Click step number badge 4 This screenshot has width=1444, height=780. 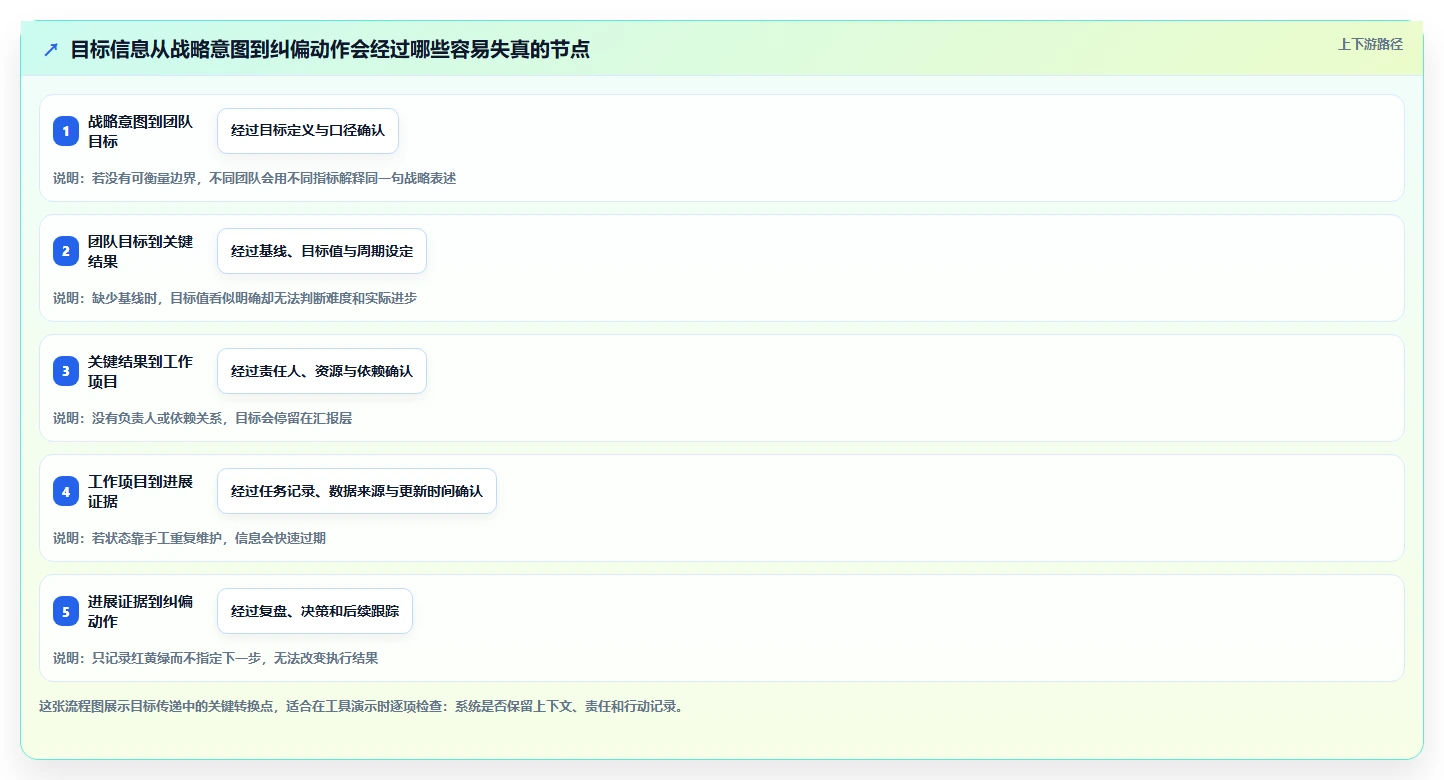point(66,491)
